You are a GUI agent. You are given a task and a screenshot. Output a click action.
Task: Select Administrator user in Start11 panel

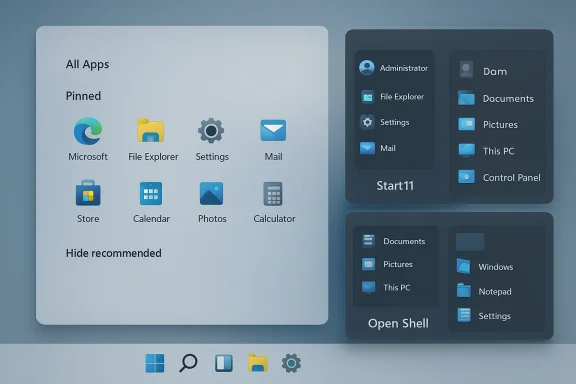pyautogui.click(x=394, y=68)
